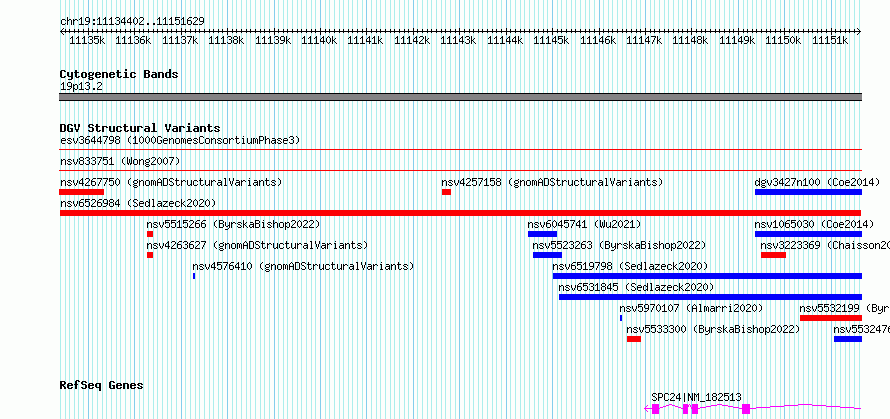Image resolution: width=890 pixels, height=419 pixels.
Task: Select the tiny blue mark under nsv5970107
Action: 621,318
